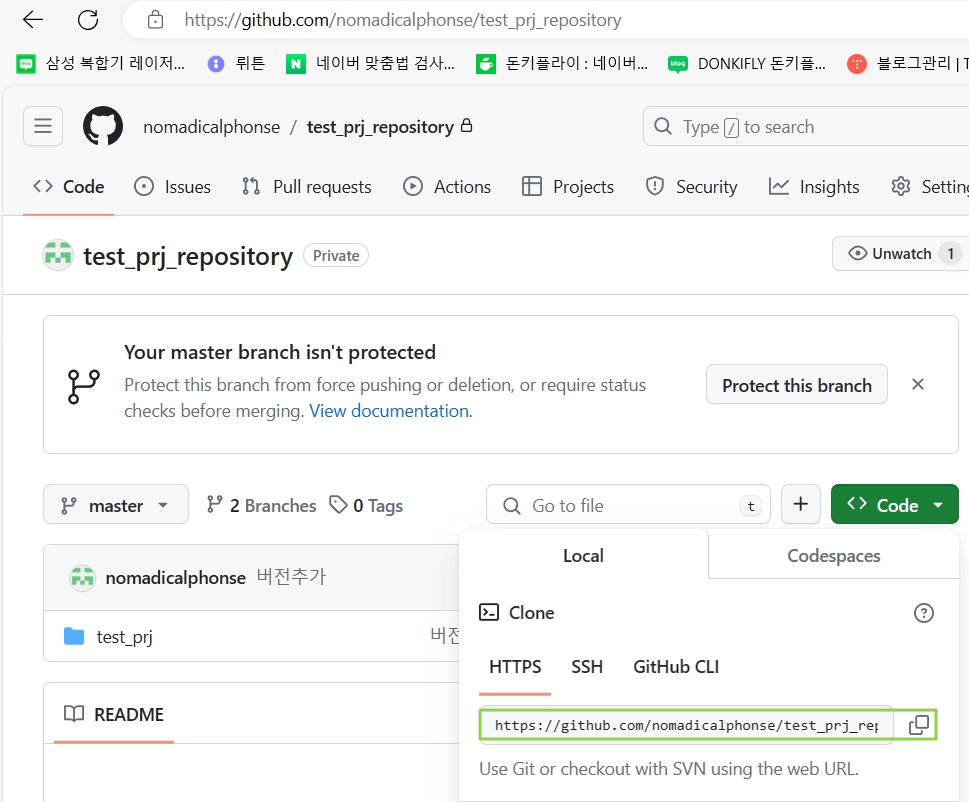This screenshot has width=969, height=802.
Task: Focus the Go to file field
Action: [x=628, y=505]
